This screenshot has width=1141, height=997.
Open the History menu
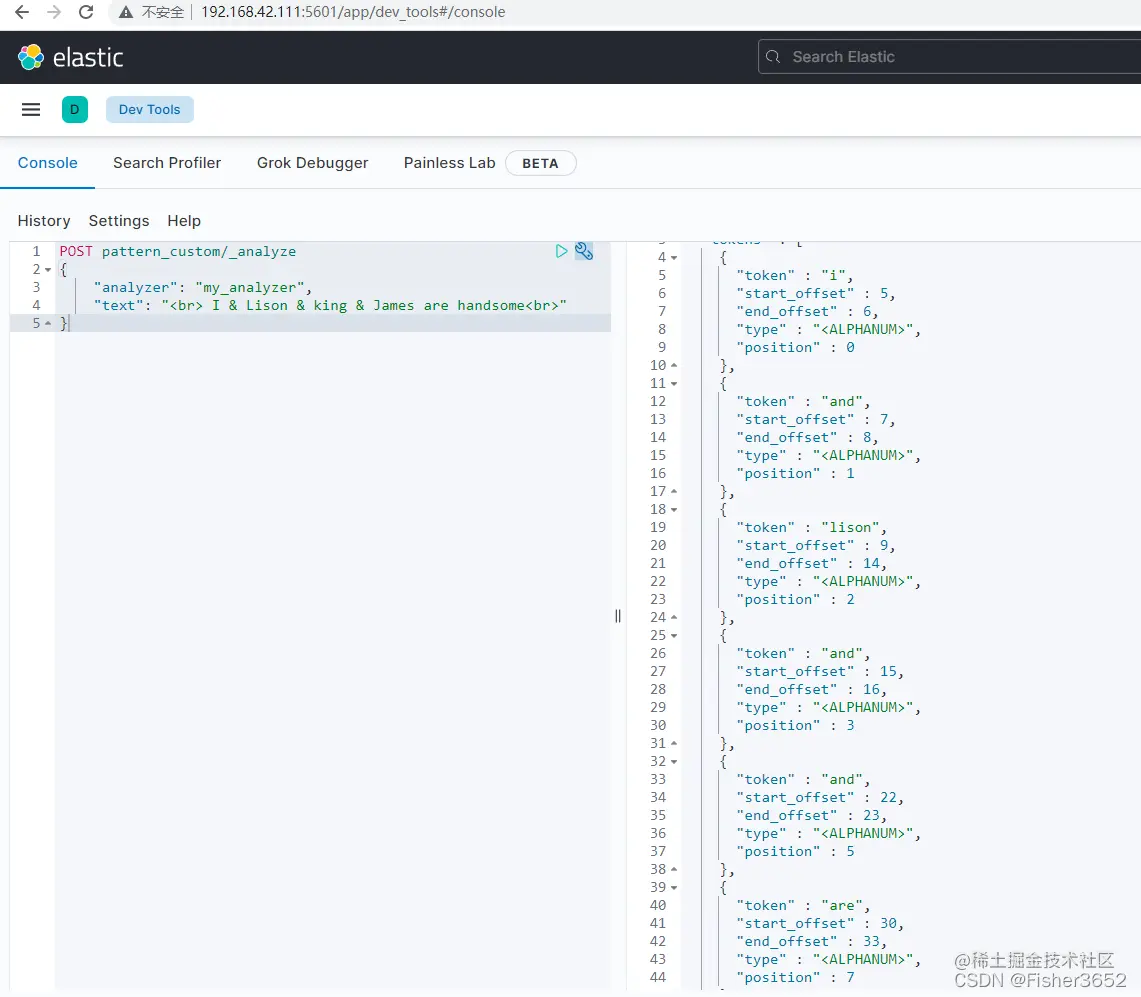tap(44, 221)
